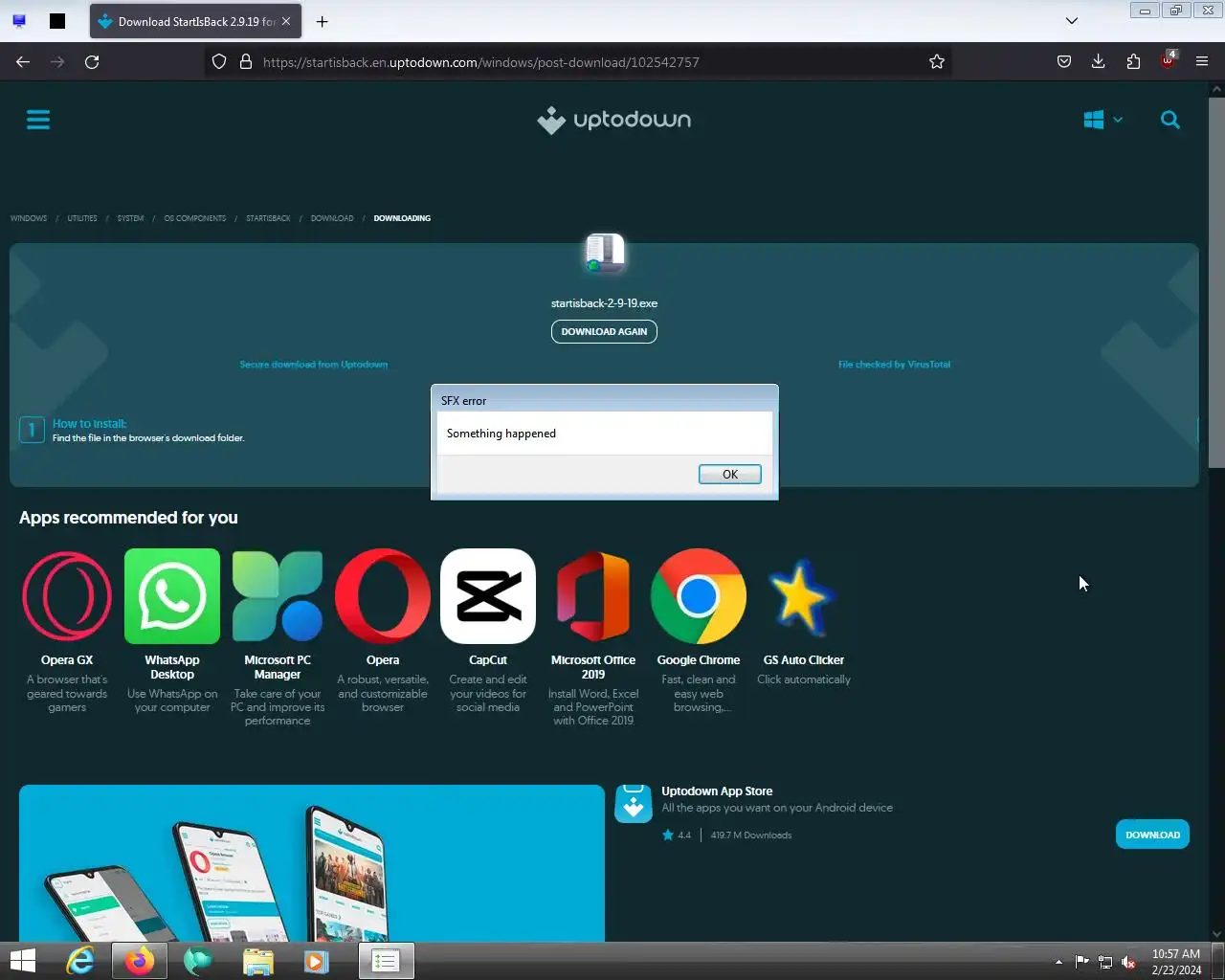Open the Opera browser app icon
The width and height of the screenshot is (1225, 980).
pyautogui.click(x=383, y=595)
